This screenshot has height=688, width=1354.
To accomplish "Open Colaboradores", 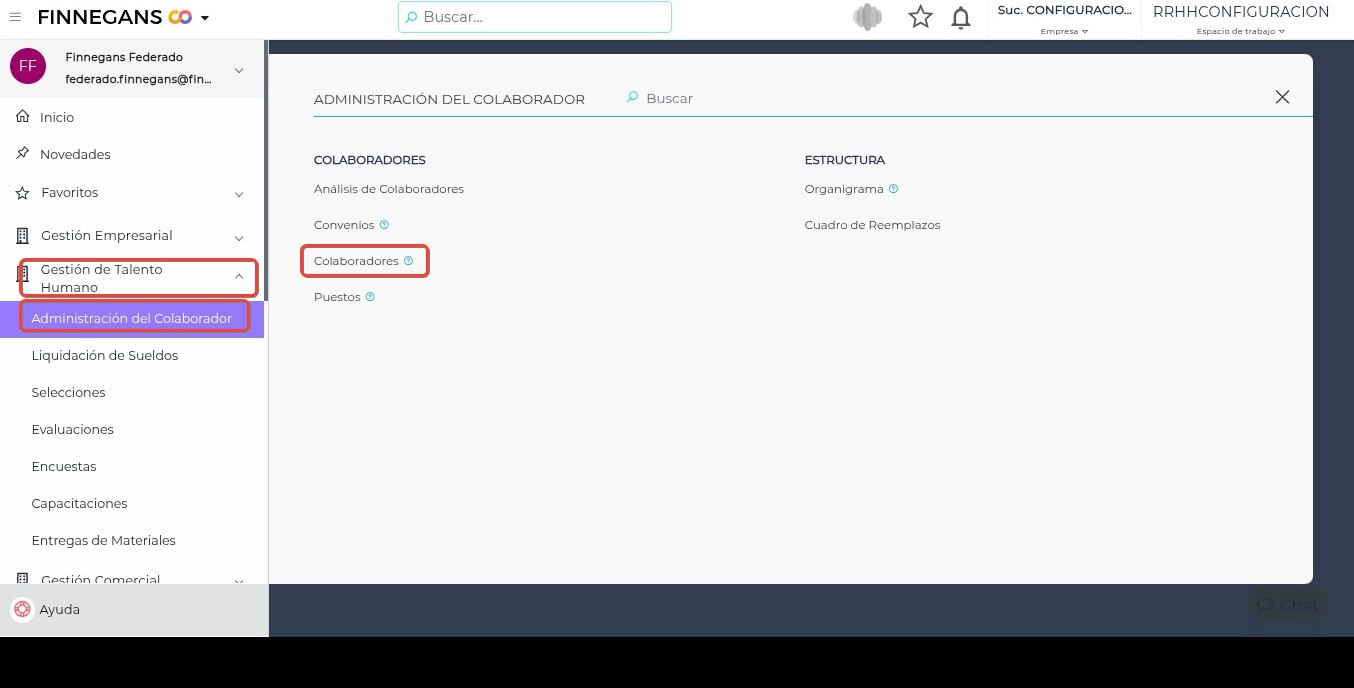I will pyautogui.click(x=356, y=261).
